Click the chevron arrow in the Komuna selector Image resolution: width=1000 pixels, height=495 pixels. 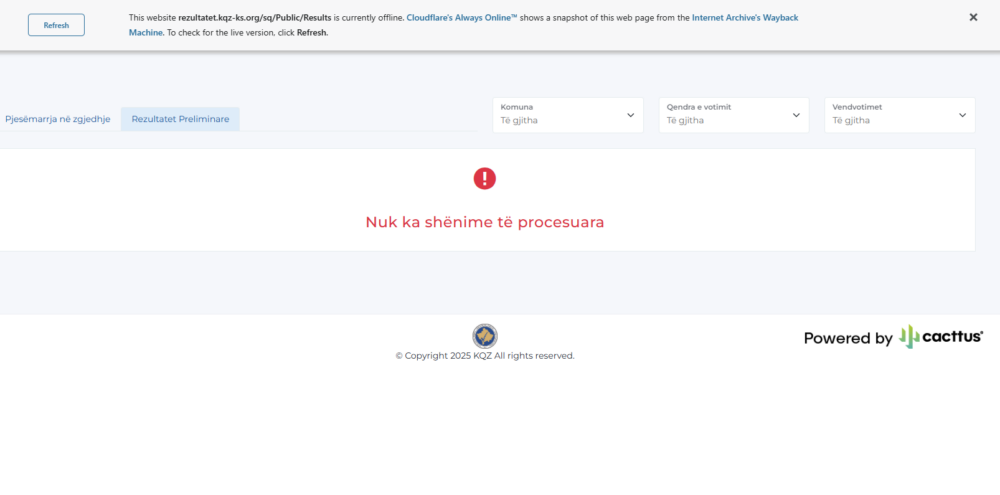point(630,115)
